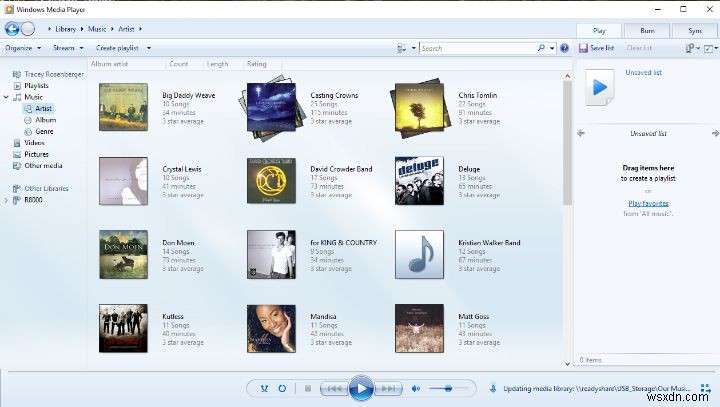The height and width of the screenshot is (407, 720).
Task: Click Clear list
Action: (639, 48)
